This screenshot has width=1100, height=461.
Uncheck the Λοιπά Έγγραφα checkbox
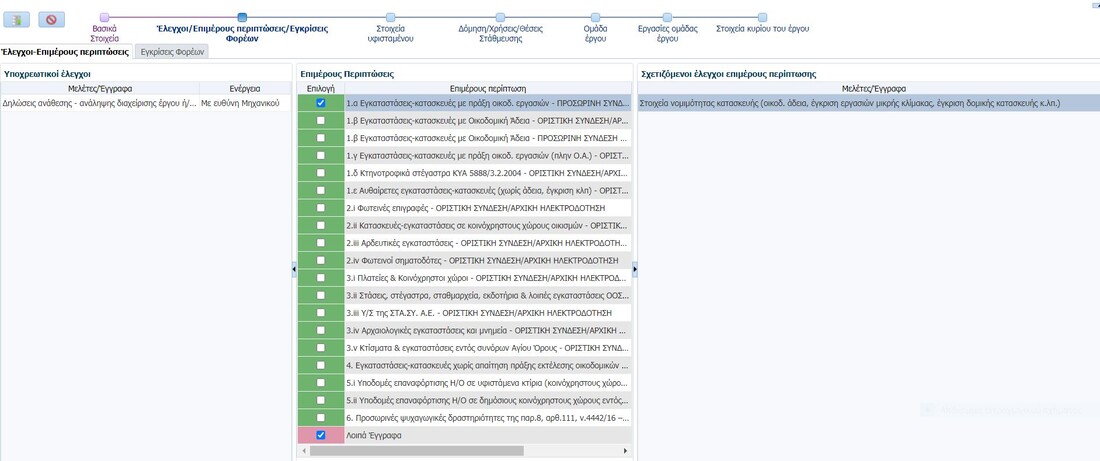(320, 436)
